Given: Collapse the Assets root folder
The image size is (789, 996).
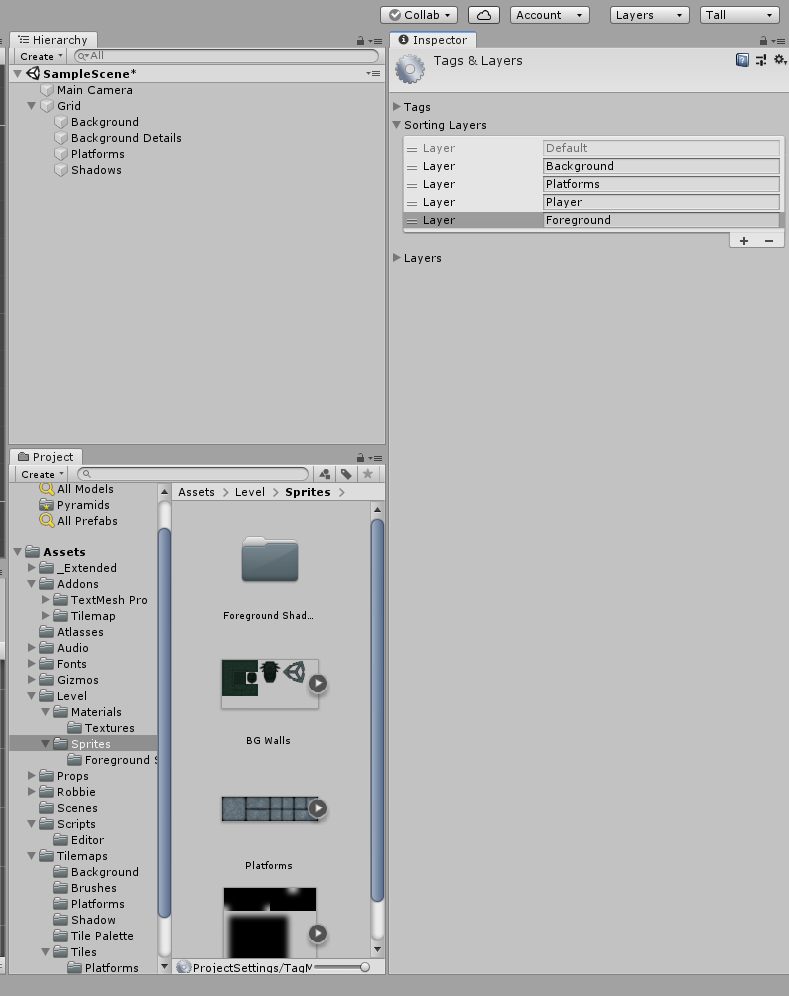Looking at the screenshot, I should click(18, 552).
